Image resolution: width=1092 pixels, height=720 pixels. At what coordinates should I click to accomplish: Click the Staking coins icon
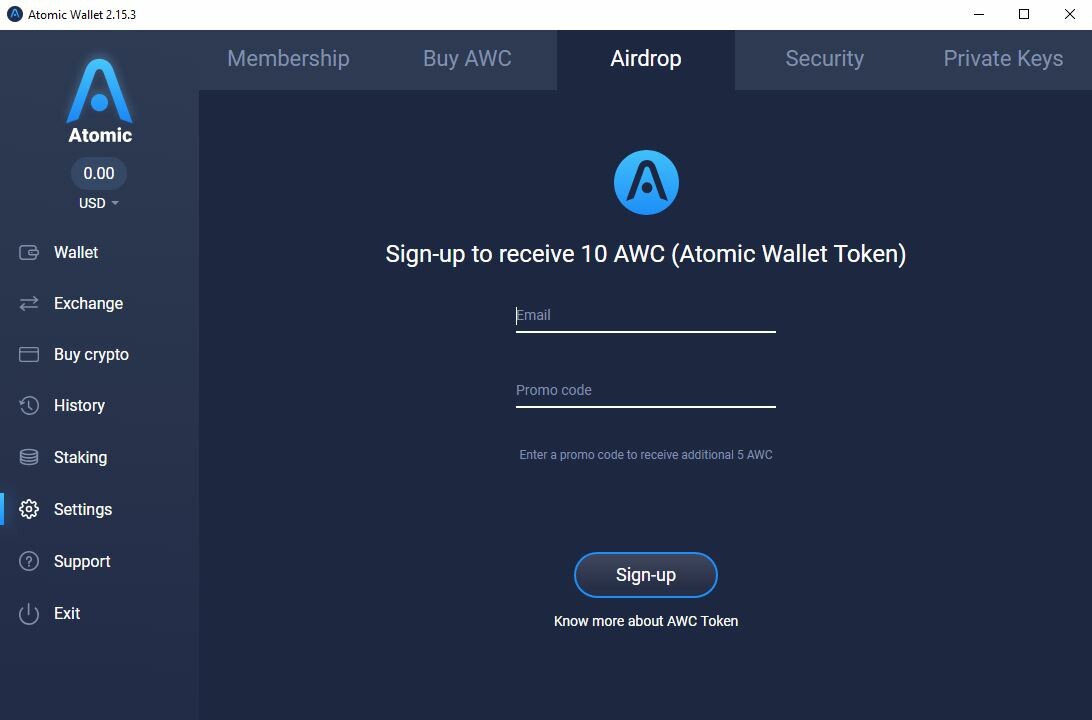pos(29,457)
